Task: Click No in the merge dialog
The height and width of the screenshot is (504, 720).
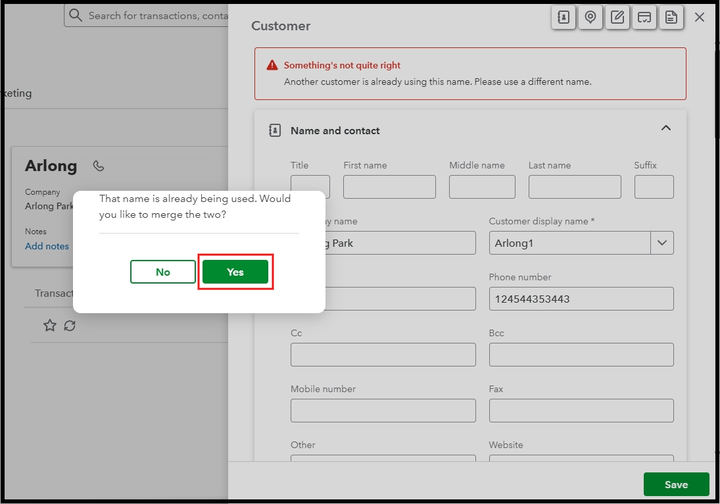Action: click(163, 272)
